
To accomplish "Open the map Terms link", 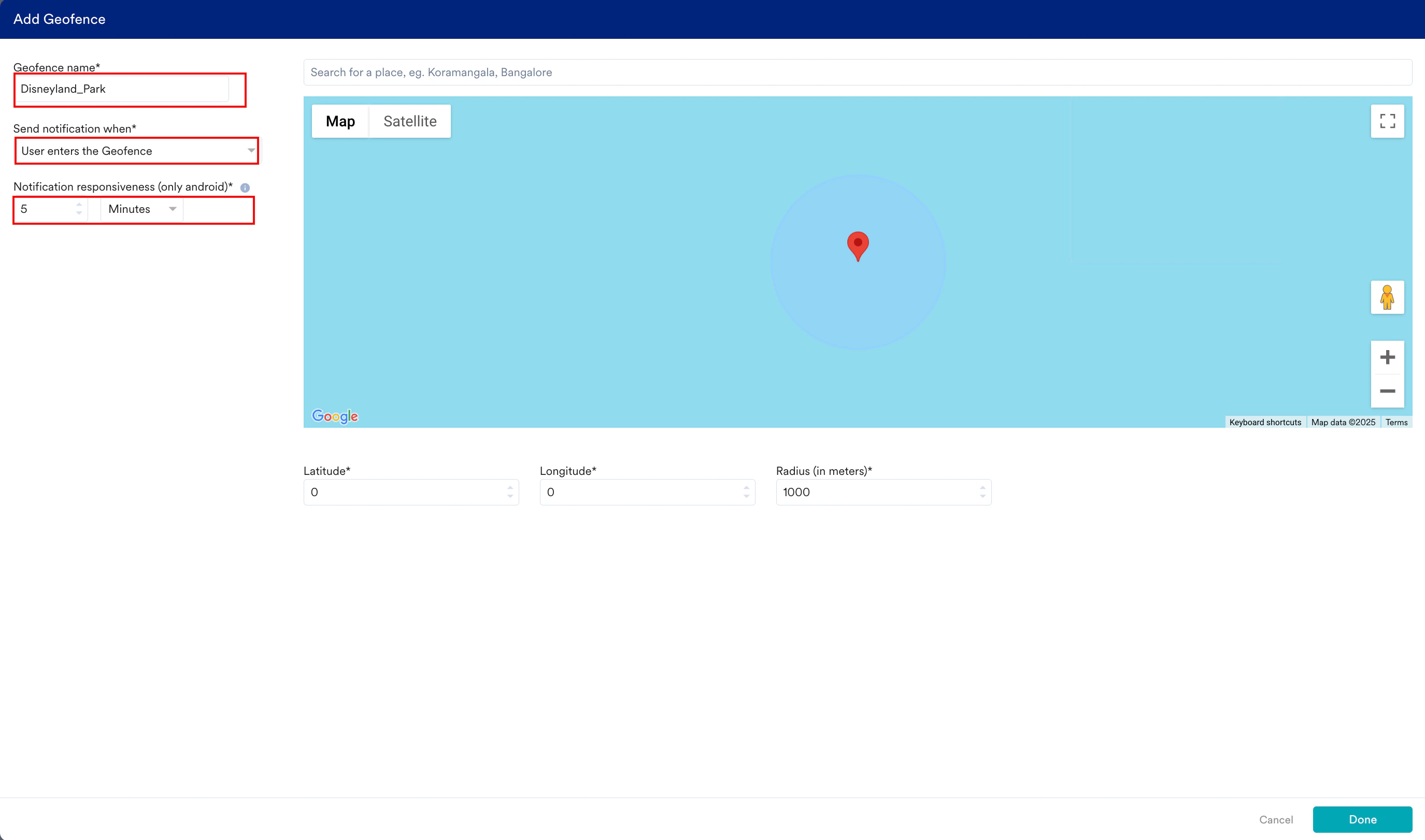I will (1396, 422).
